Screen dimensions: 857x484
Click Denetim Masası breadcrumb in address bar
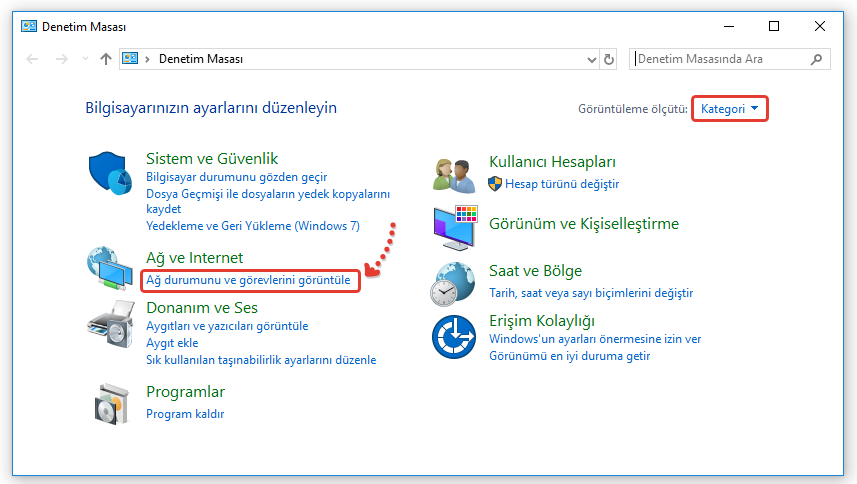[x=200, y=59]
